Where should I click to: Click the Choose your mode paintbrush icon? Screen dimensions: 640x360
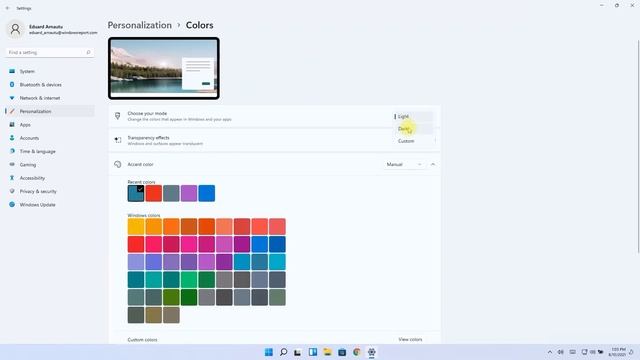click(118, 116)
